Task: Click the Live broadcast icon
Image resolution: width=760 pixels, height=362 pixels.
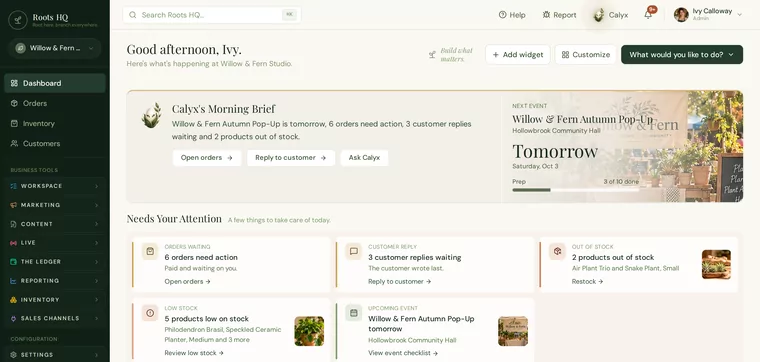Action: [x=14, y=243]
